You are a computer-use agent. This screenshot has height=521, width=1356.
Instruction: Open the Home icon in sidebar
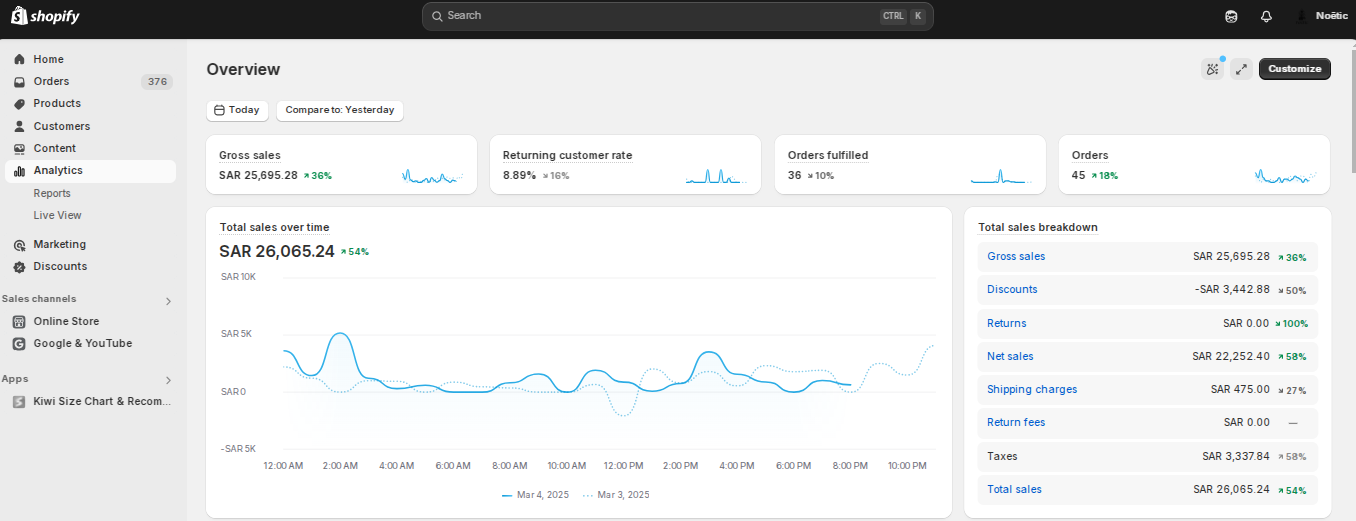coord(19,59)
